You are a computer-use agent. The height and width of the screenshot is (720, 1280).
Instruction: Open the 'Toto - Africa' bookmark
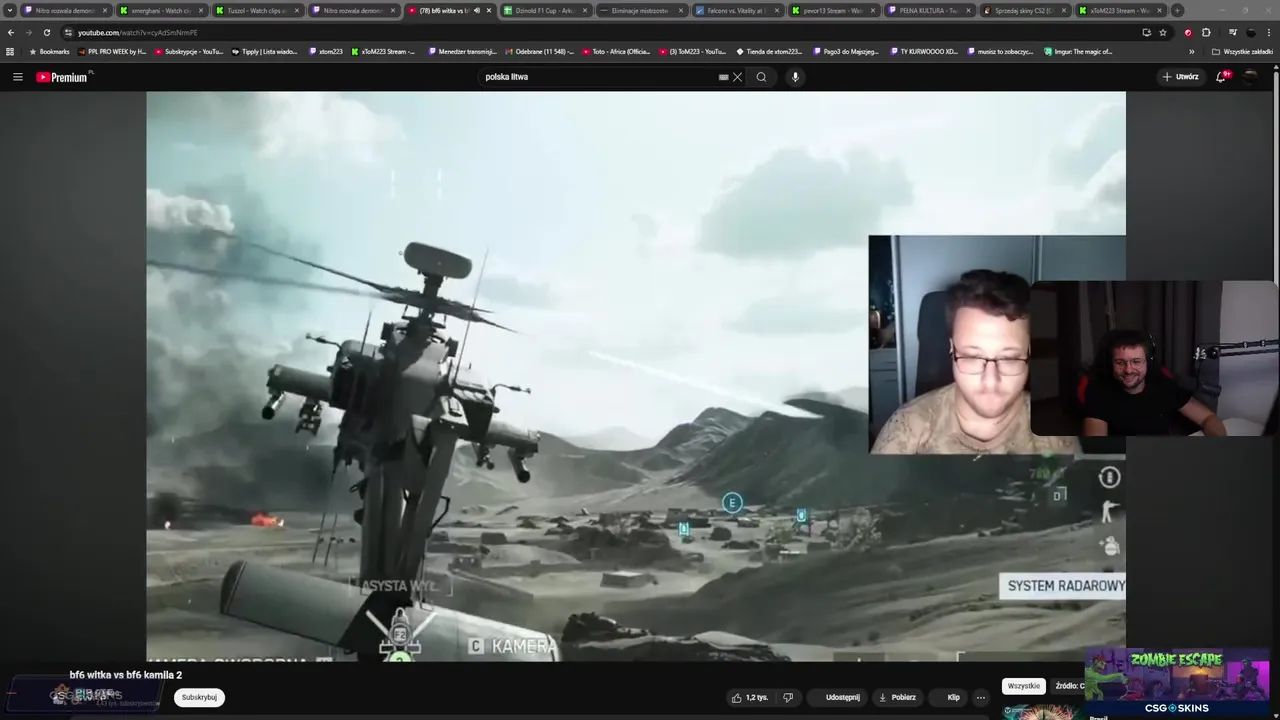point(616,51)
